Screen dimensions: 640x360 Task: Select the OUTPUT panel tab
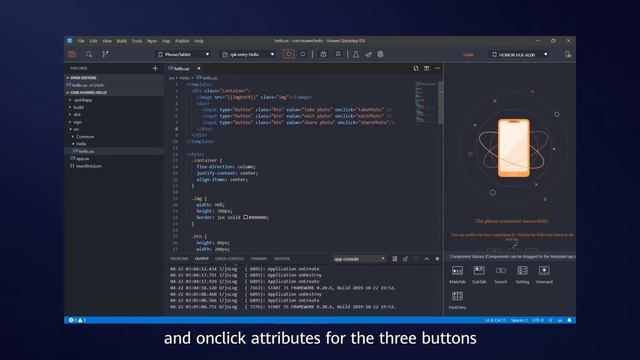202,259
